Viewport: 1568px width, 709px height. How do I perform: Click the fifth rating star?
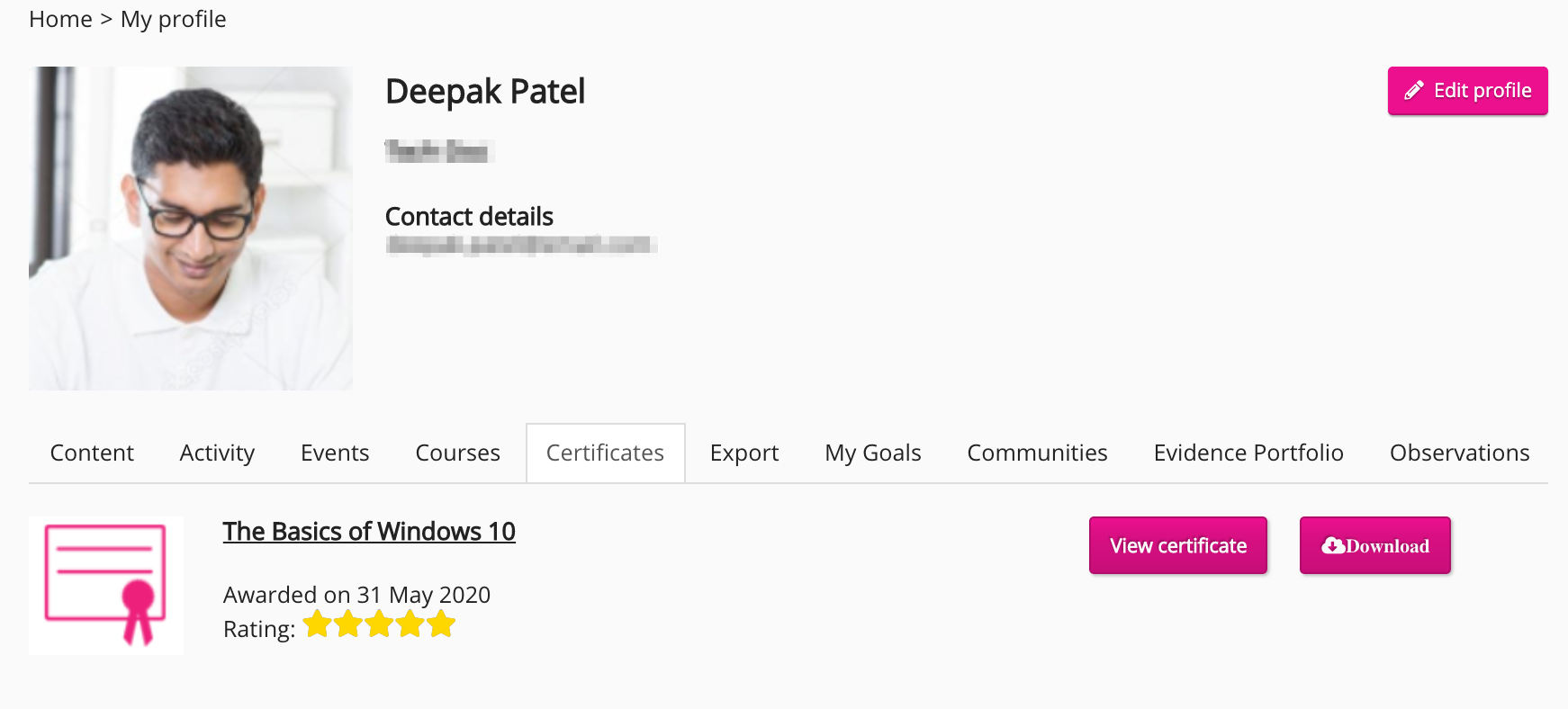(x=440, y=624)
